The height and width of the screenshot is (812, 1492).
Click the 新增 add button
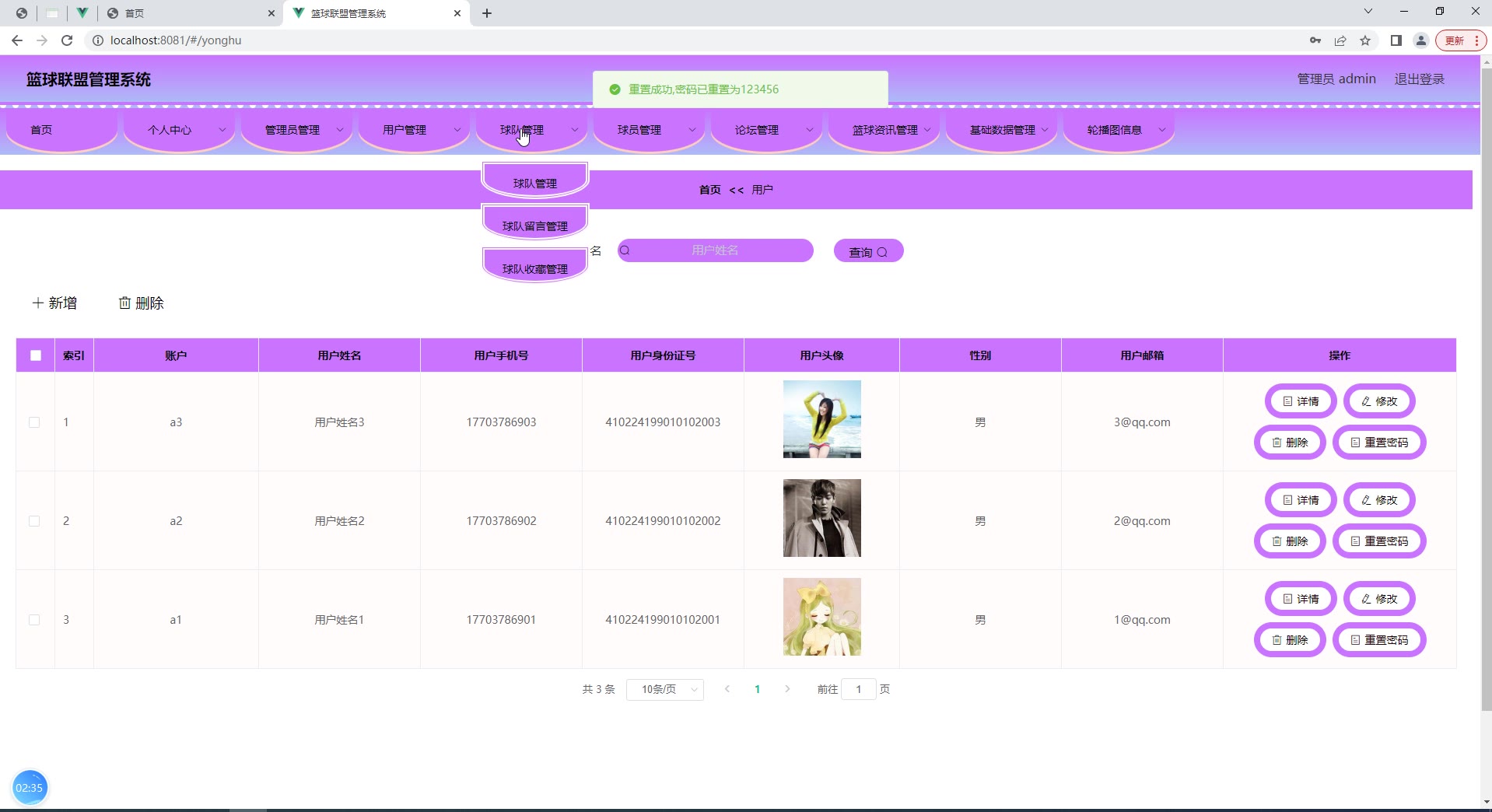pyautogui.click(x=54, y=303)
